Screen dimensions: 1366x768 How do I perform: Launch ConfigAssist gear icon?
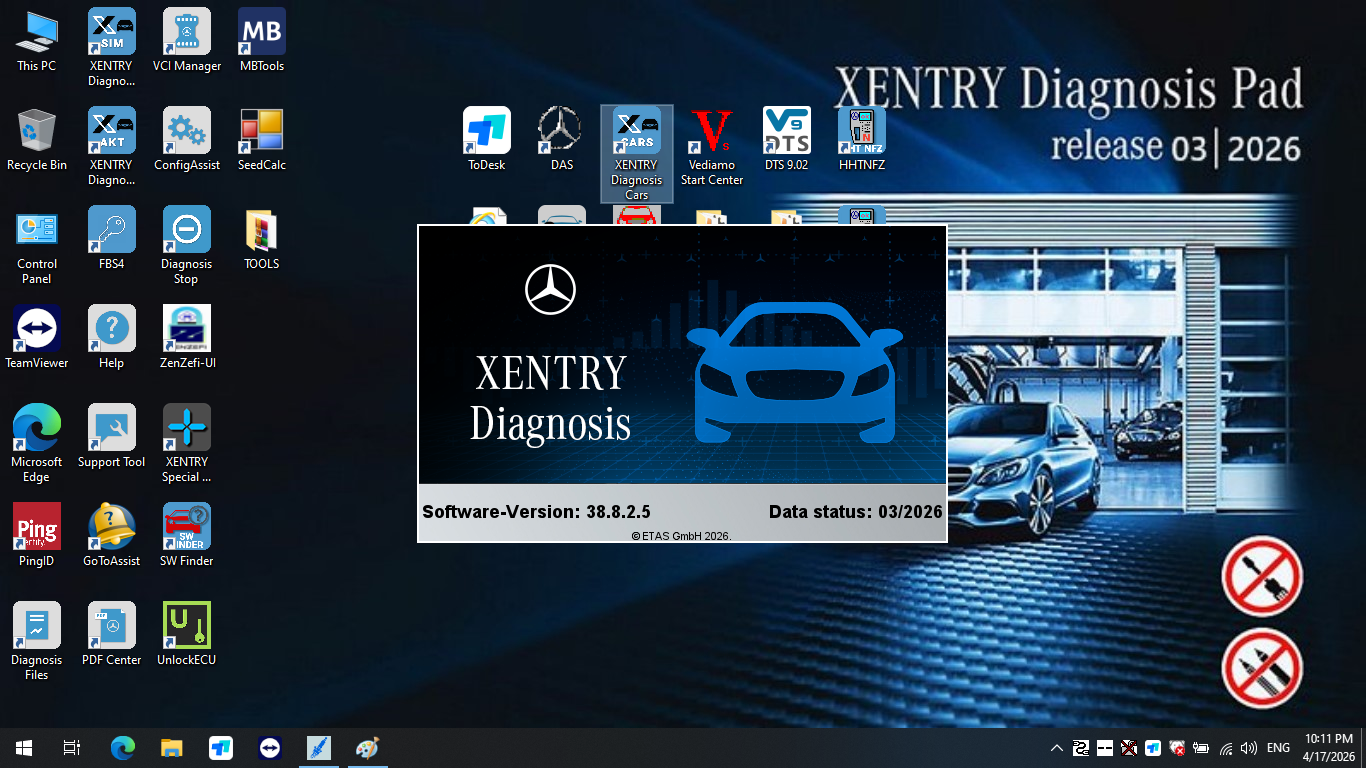click(187, 139)
